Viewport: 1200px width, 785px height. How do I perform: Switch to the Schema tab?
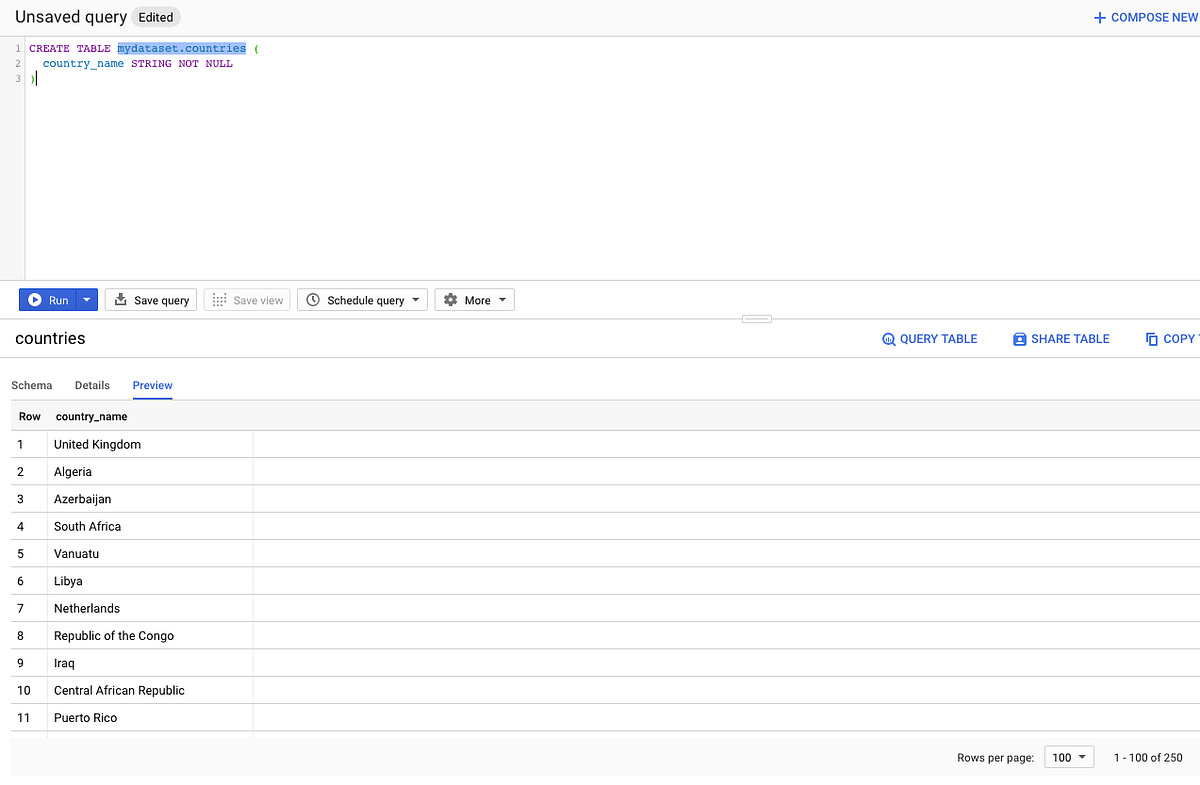(31, 385)
